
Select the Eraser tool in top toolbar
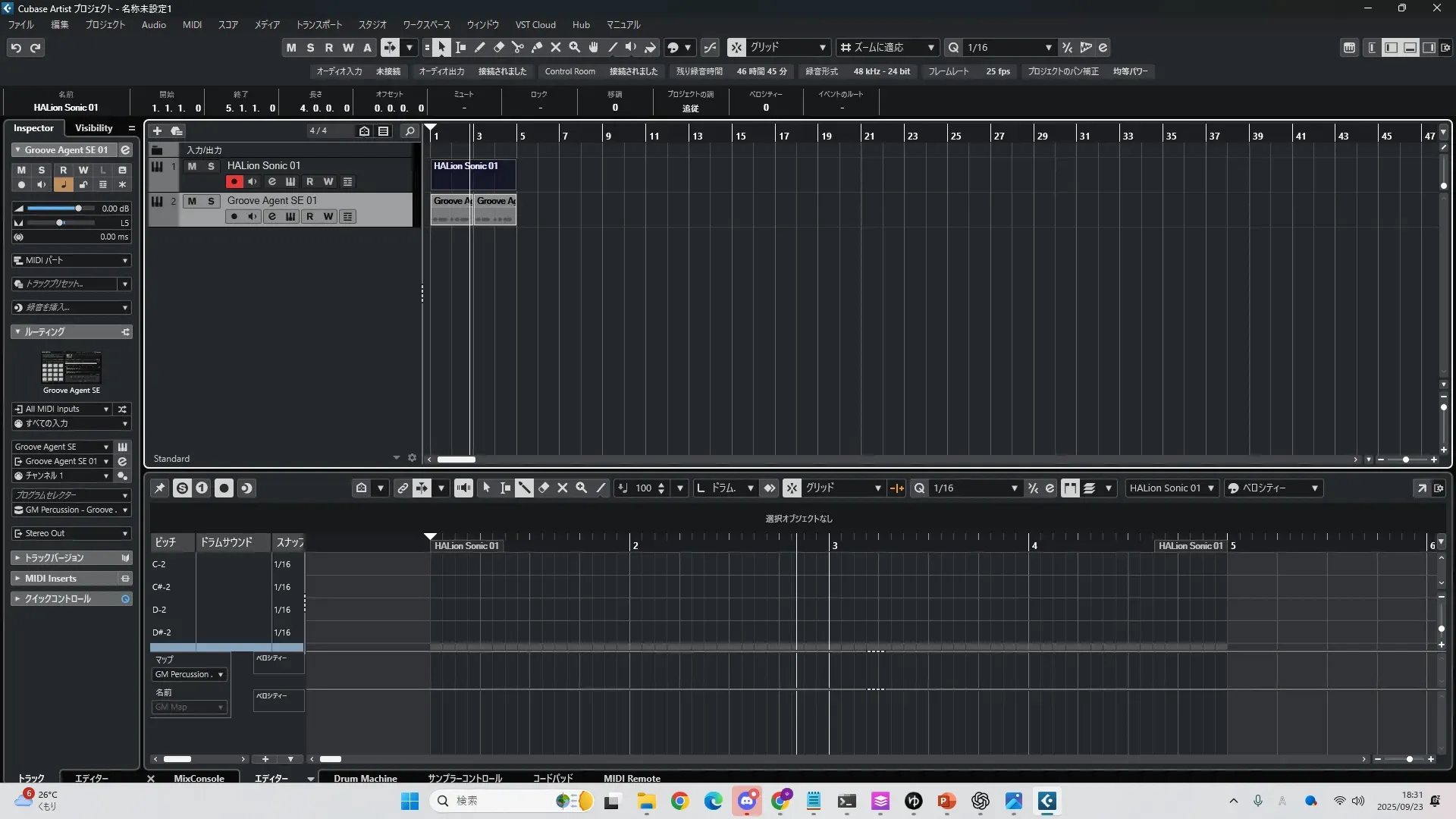click(499, 48)
